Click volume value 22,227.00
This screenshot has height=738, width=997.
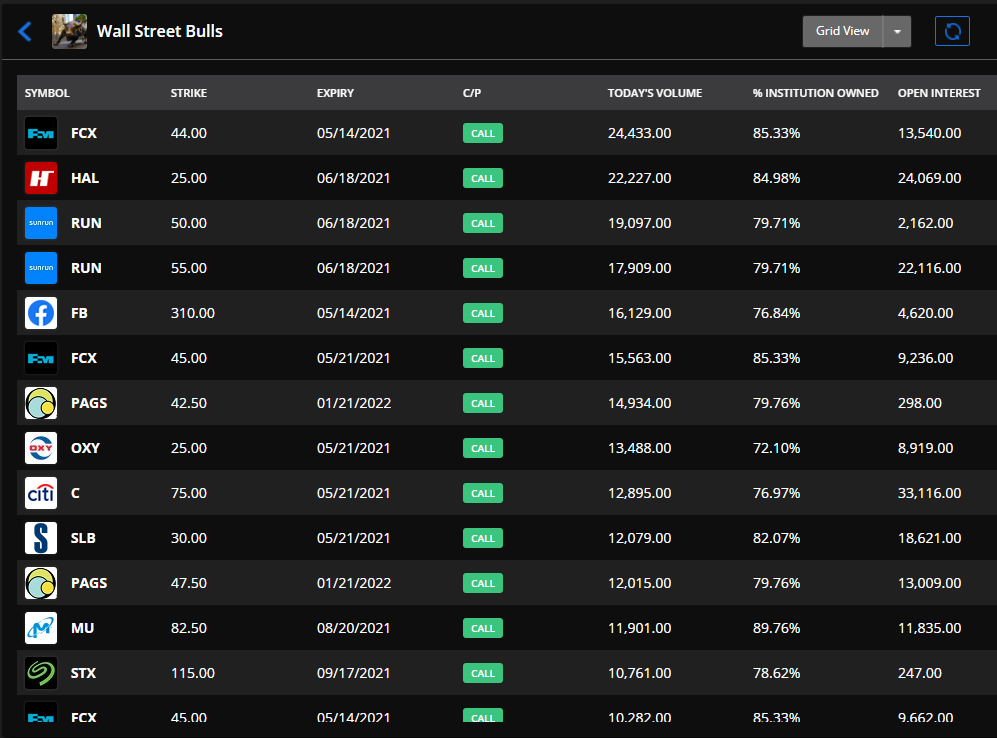(640, 178)
